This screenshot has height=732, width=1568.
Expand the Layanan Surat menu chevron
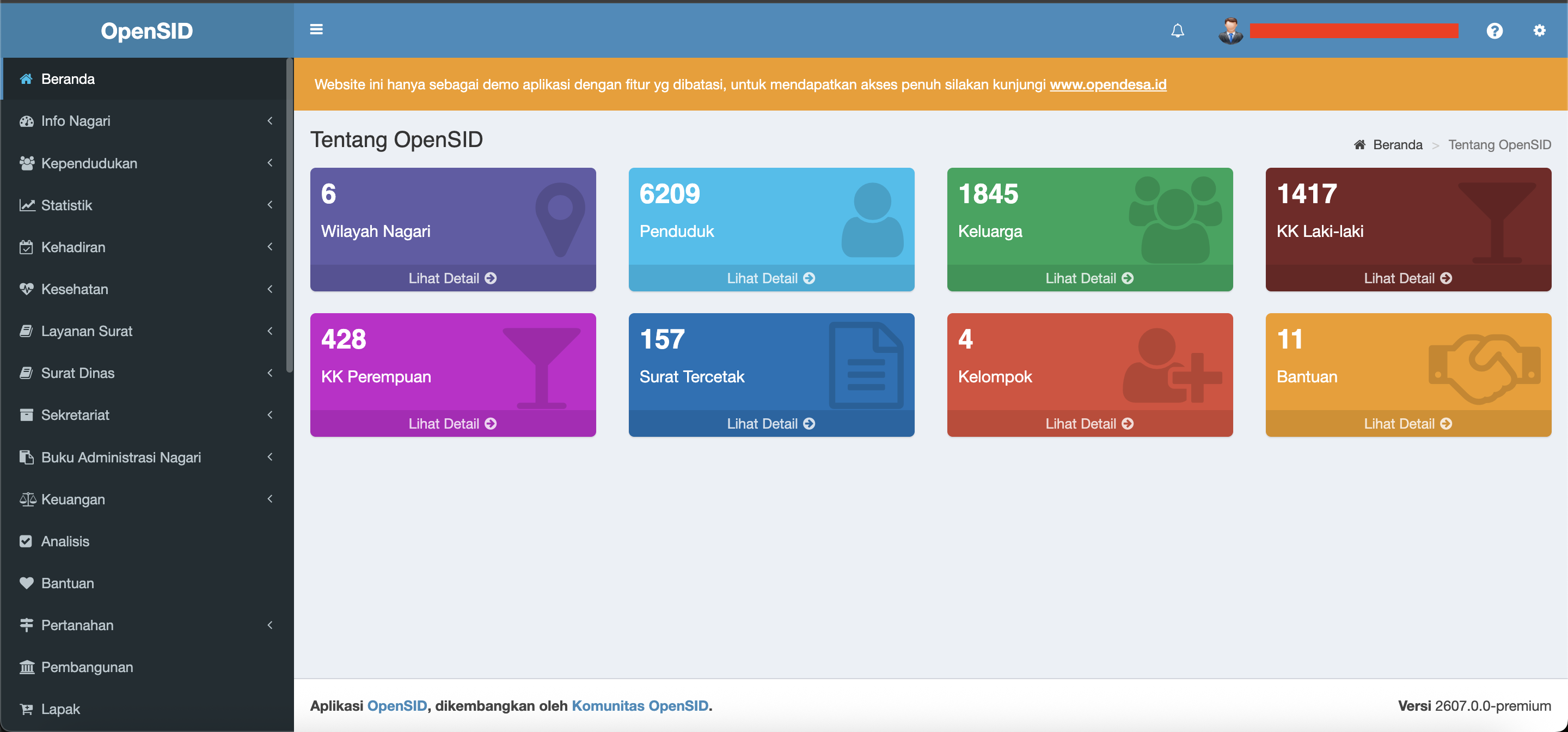click(269, 331)
